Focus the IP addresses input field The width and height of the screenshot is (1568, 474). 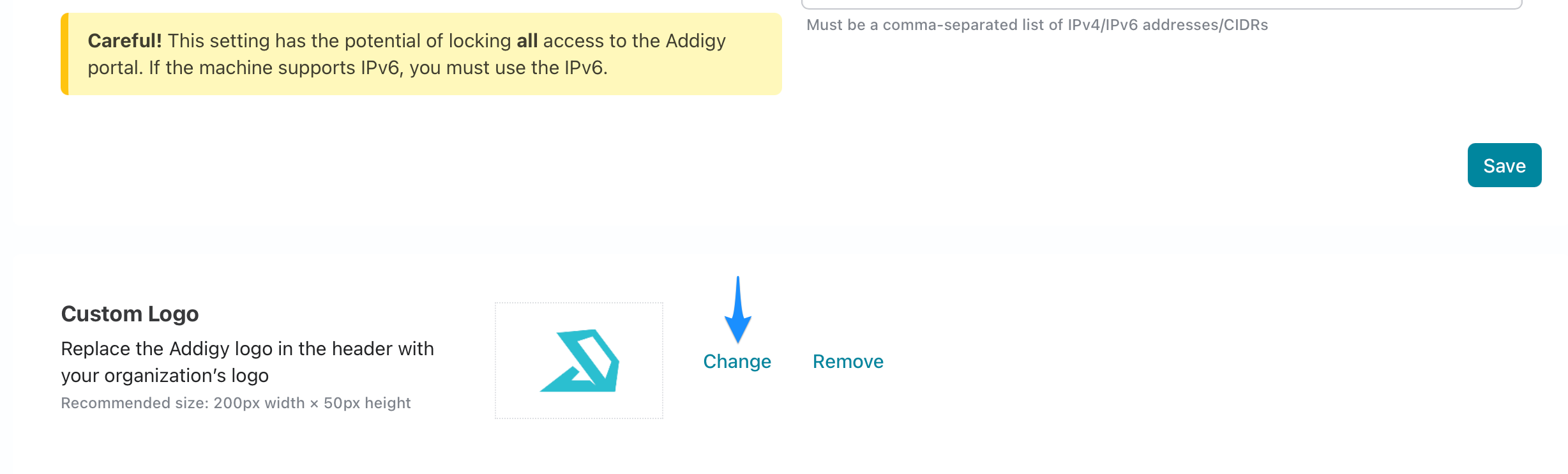pos(1162,3)
